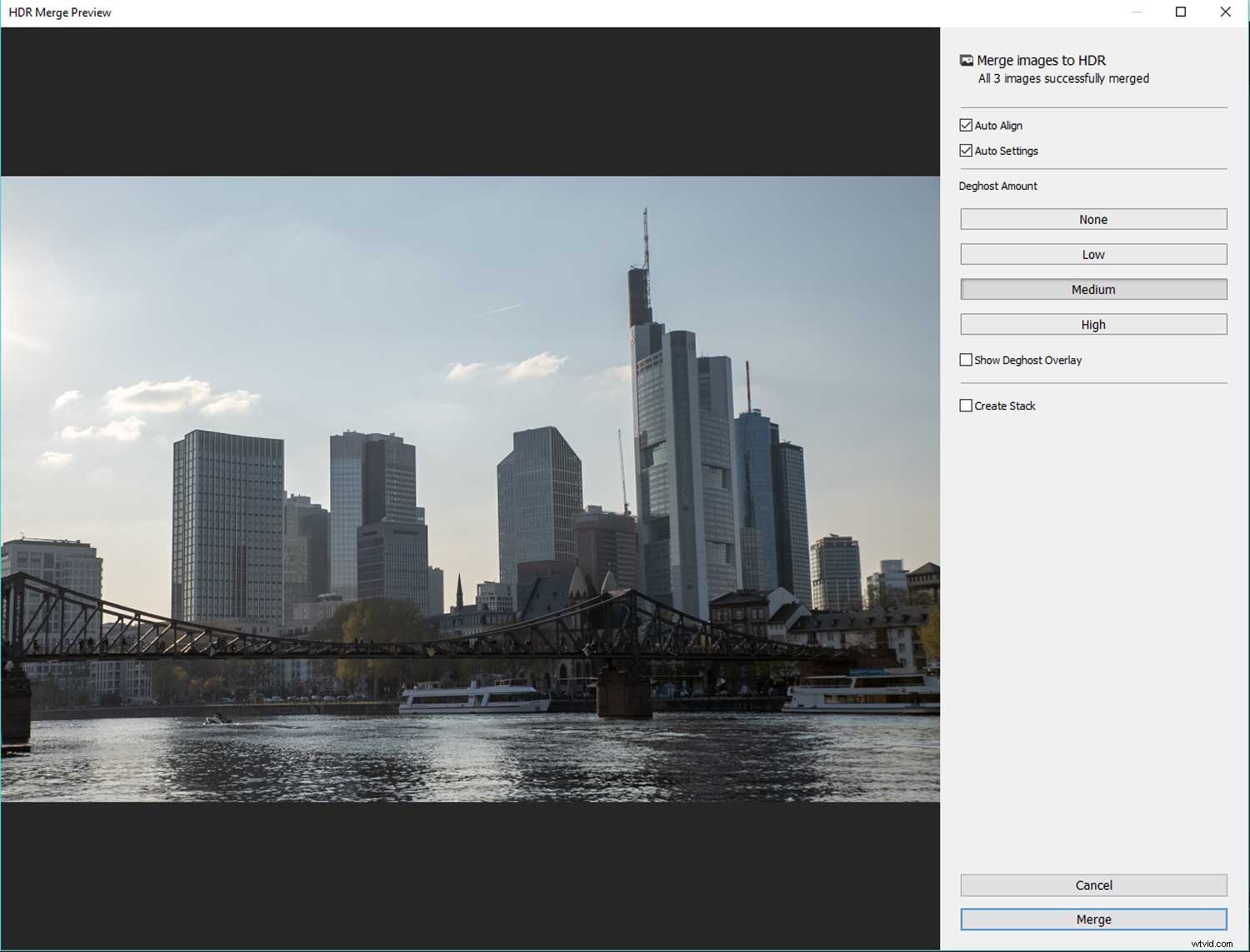Click the Merge images to HDR icon
1250x952 pixels.
pos(967,60)
